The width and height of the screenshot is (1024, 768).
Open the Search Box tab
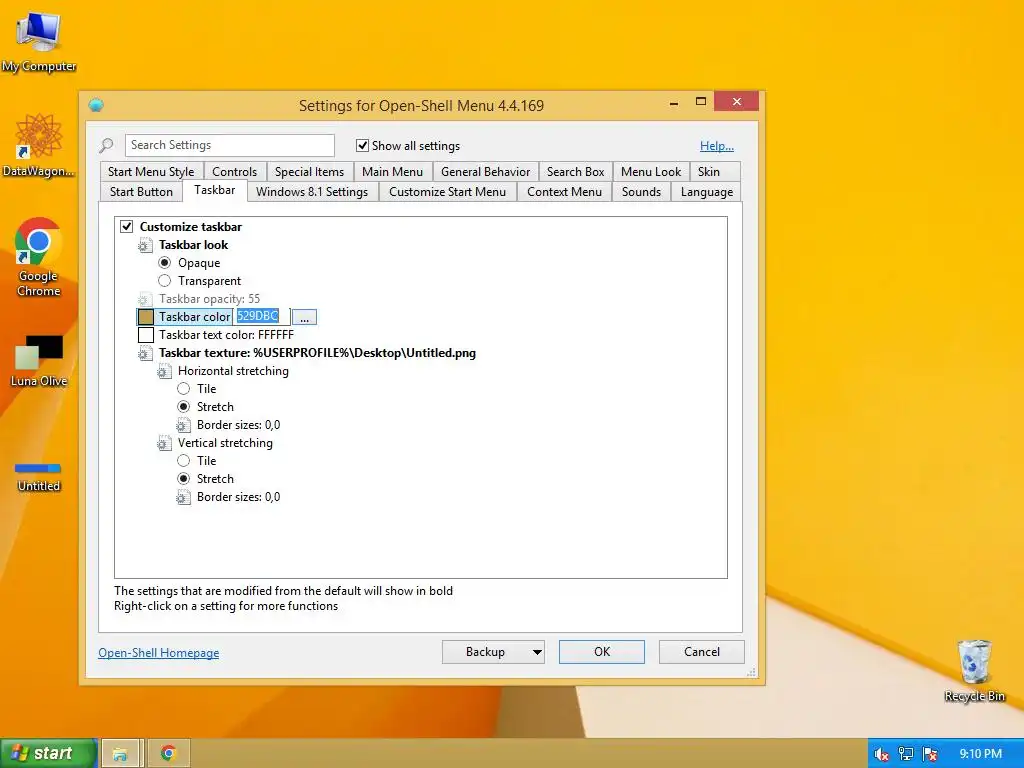click(x=575, y=172)
